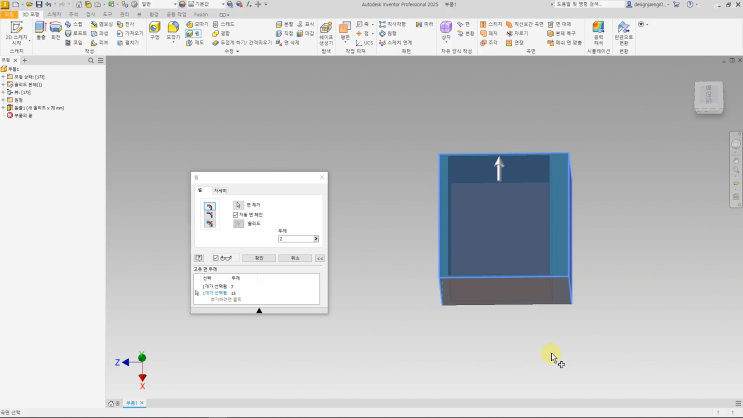Click the Remove Faces (면 제거) selector button
743x418 pixels.
238,205
